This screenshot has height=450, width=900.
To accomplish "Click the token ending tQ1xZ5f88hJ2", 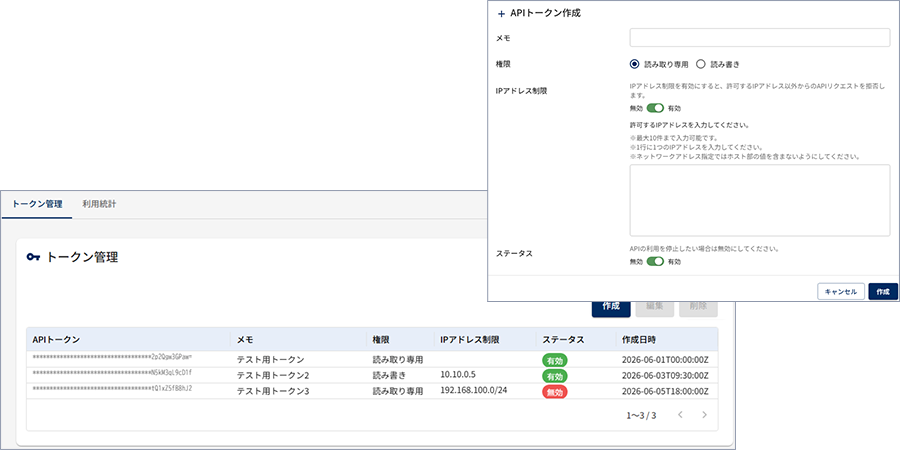I will coord(112,388).
